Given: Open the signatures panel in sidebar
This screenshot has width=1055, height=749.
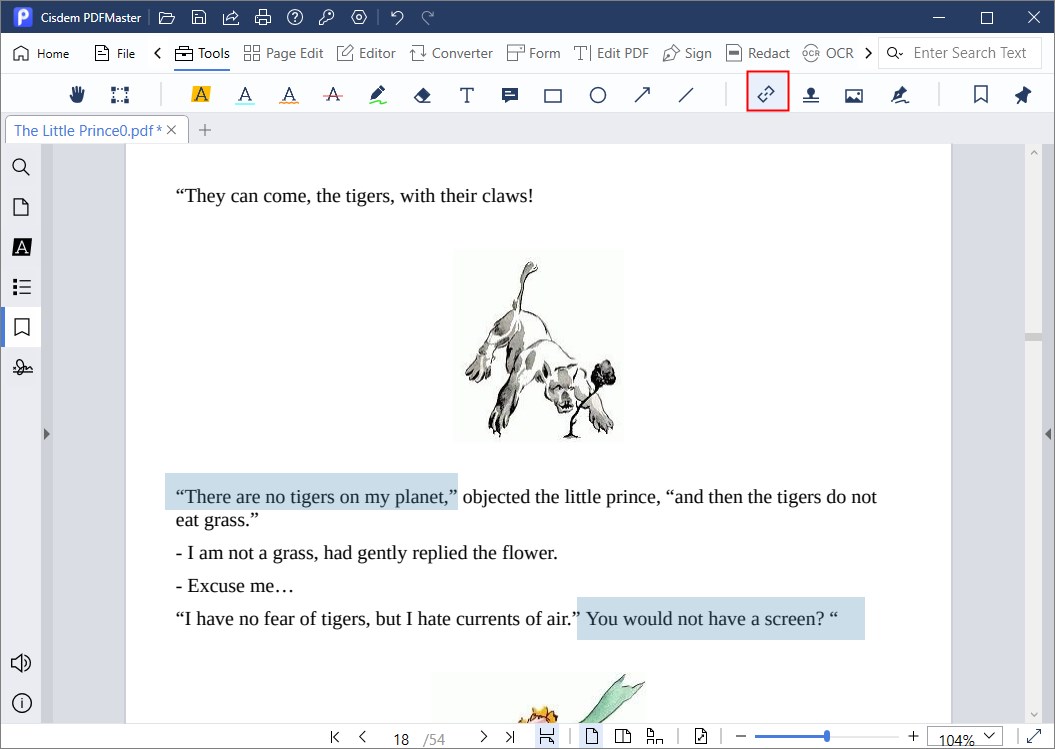Looking at the screenshot, I should (22, 367).
